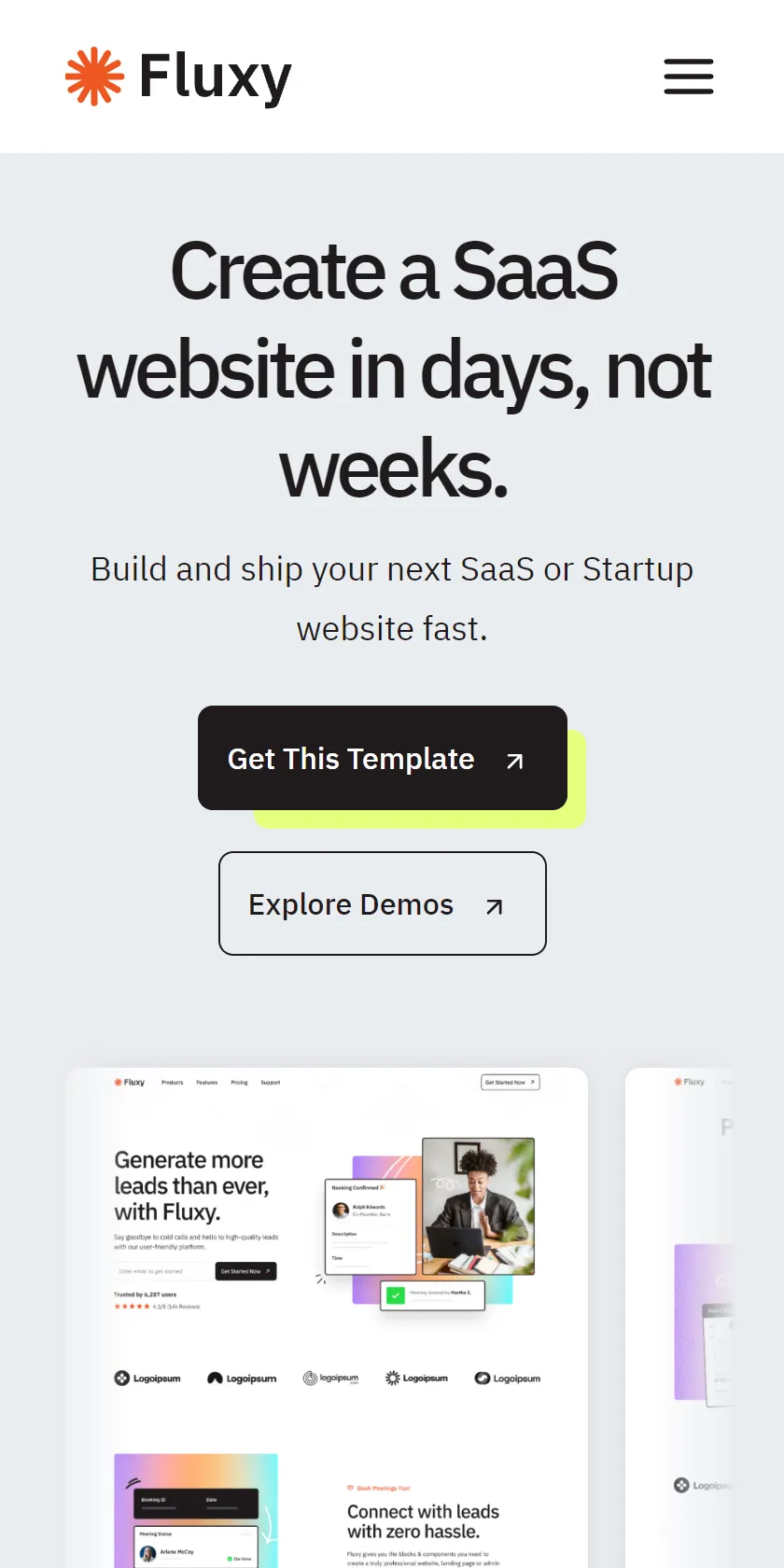Screen dimensions: 784x1568
Task: Click the outlined Get Started Now preview button
Action: point(511,1083)
